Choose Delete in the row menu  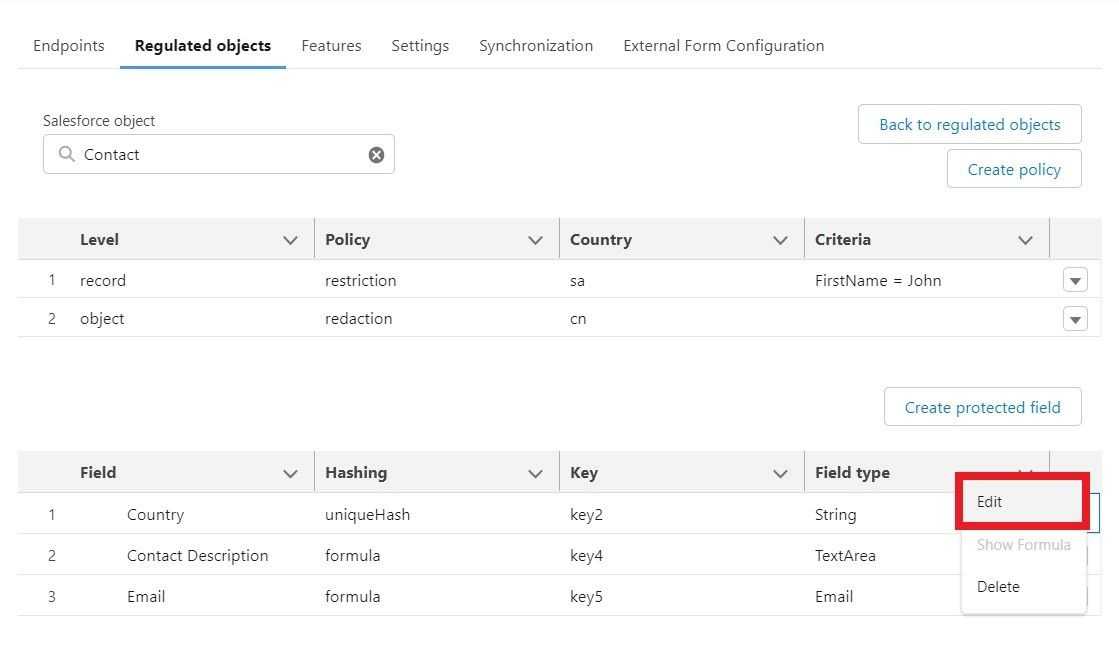998,587
